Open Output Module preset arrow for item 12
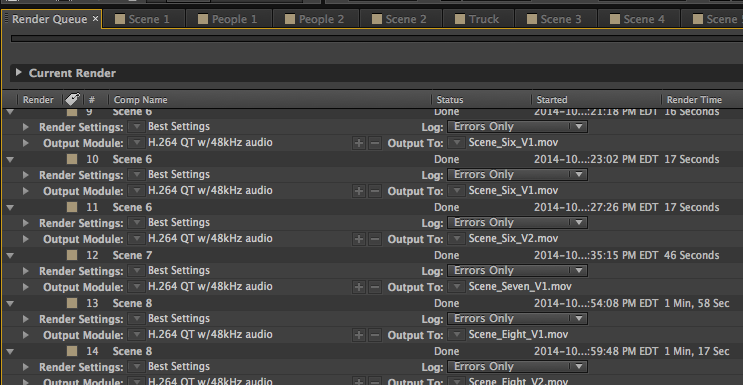Screen dimensions: 743x385 tap(136, 287)
